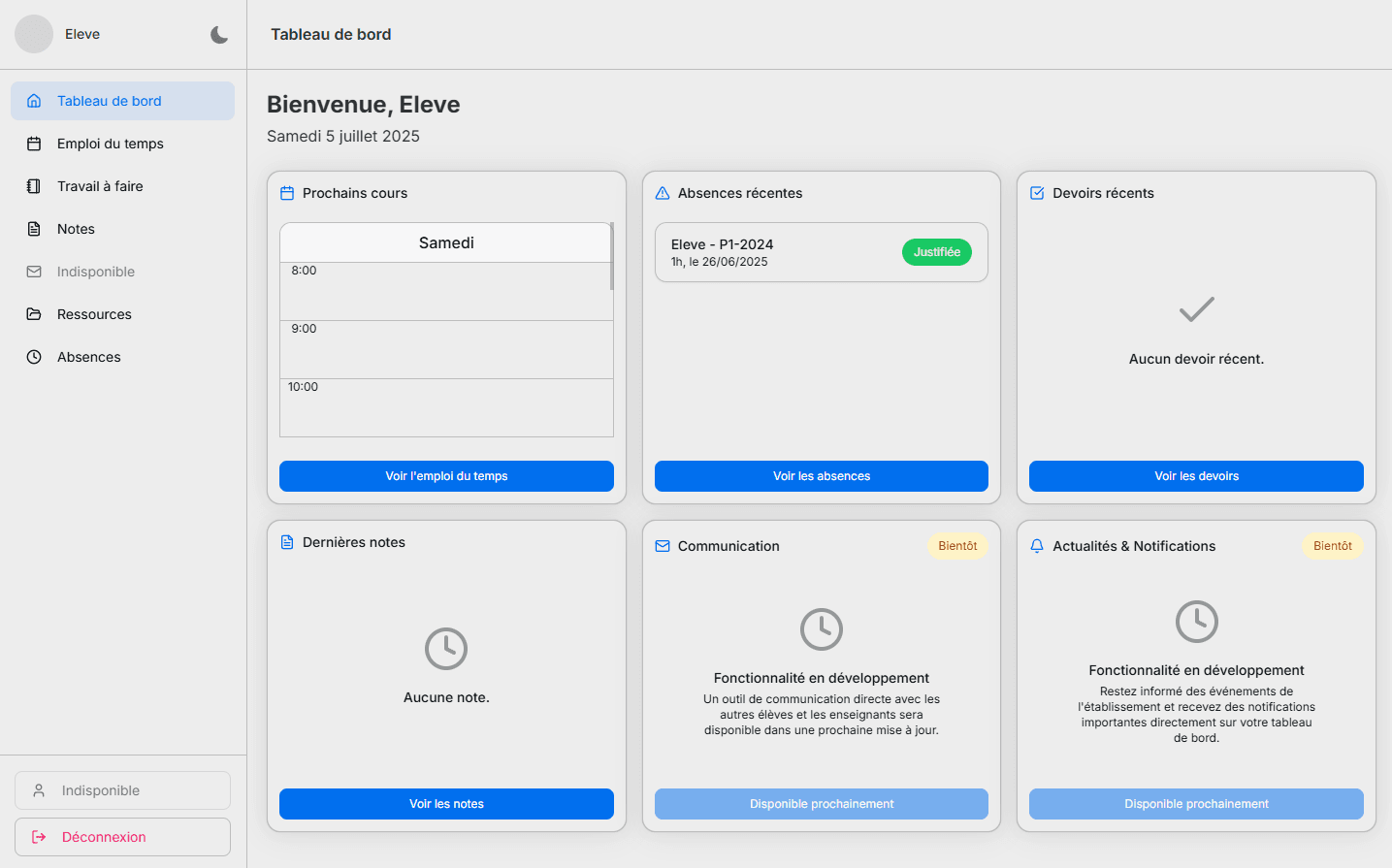Click the Actualités notifications bell icon
The width and height of the screenshot is (1392, 868).
(x=1036, y=546)
